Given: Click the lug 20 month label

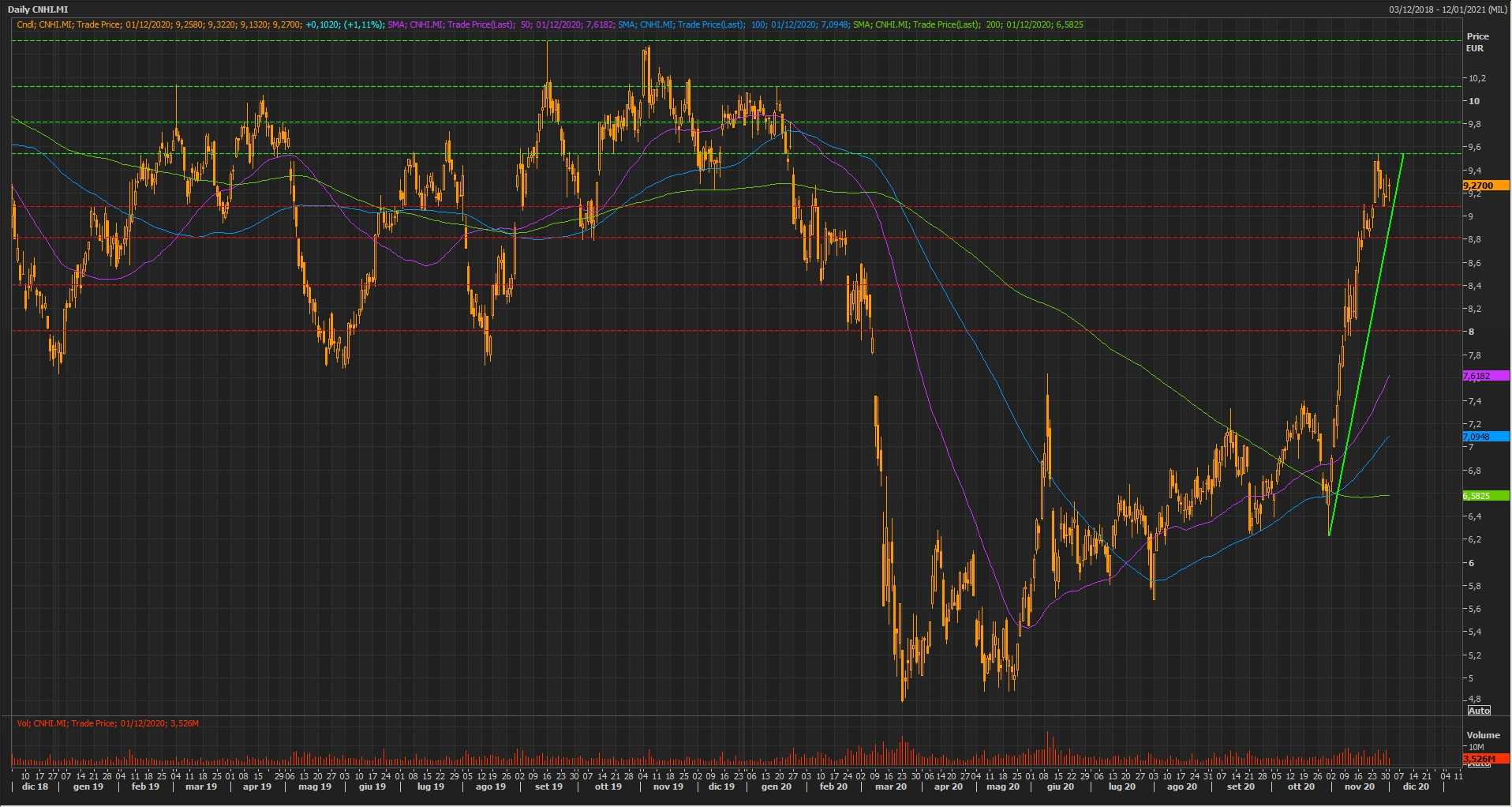Looking at the screenshot, I should [x=1121, y=787].
